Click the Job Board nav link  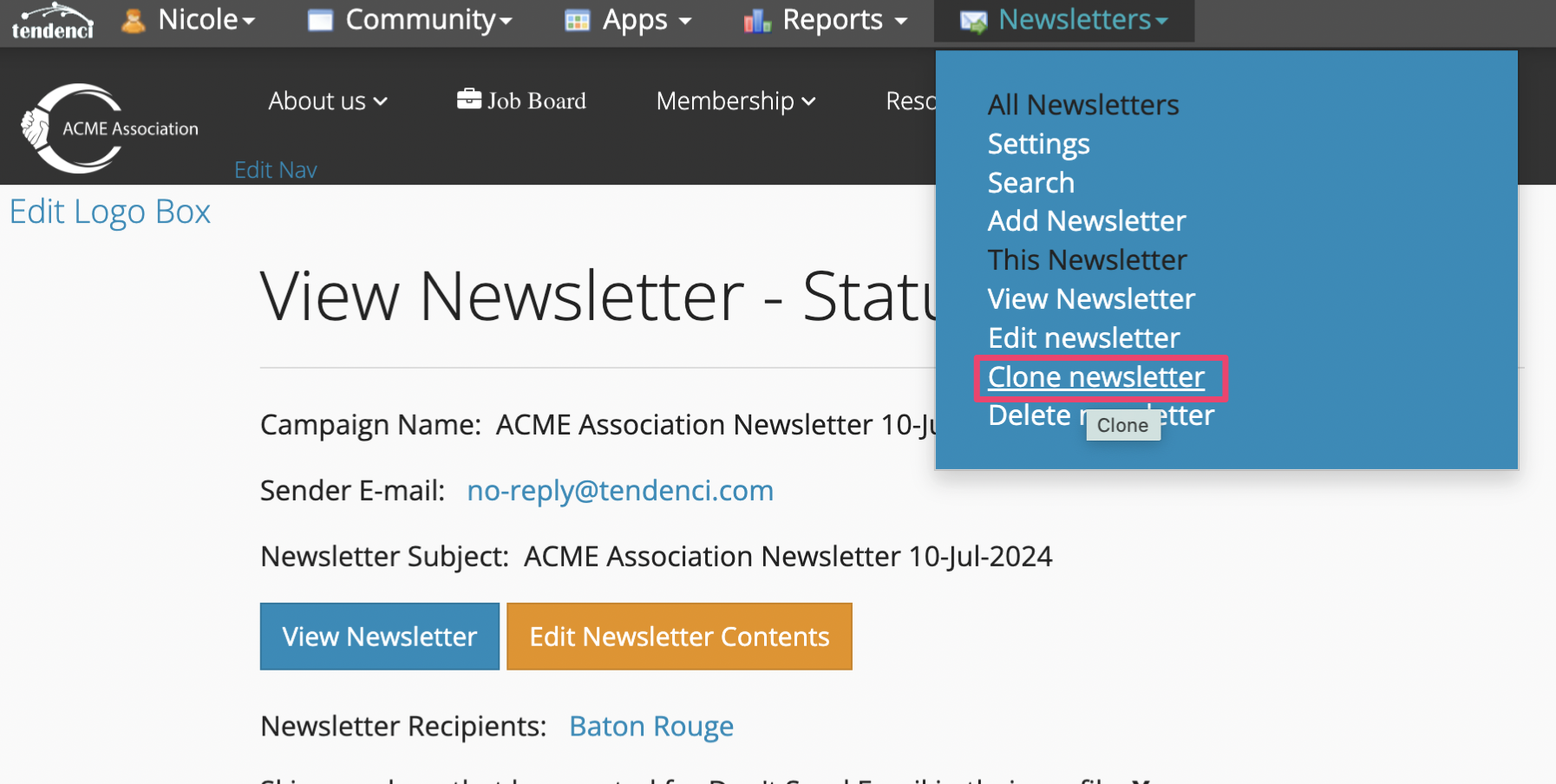[522, 101]
